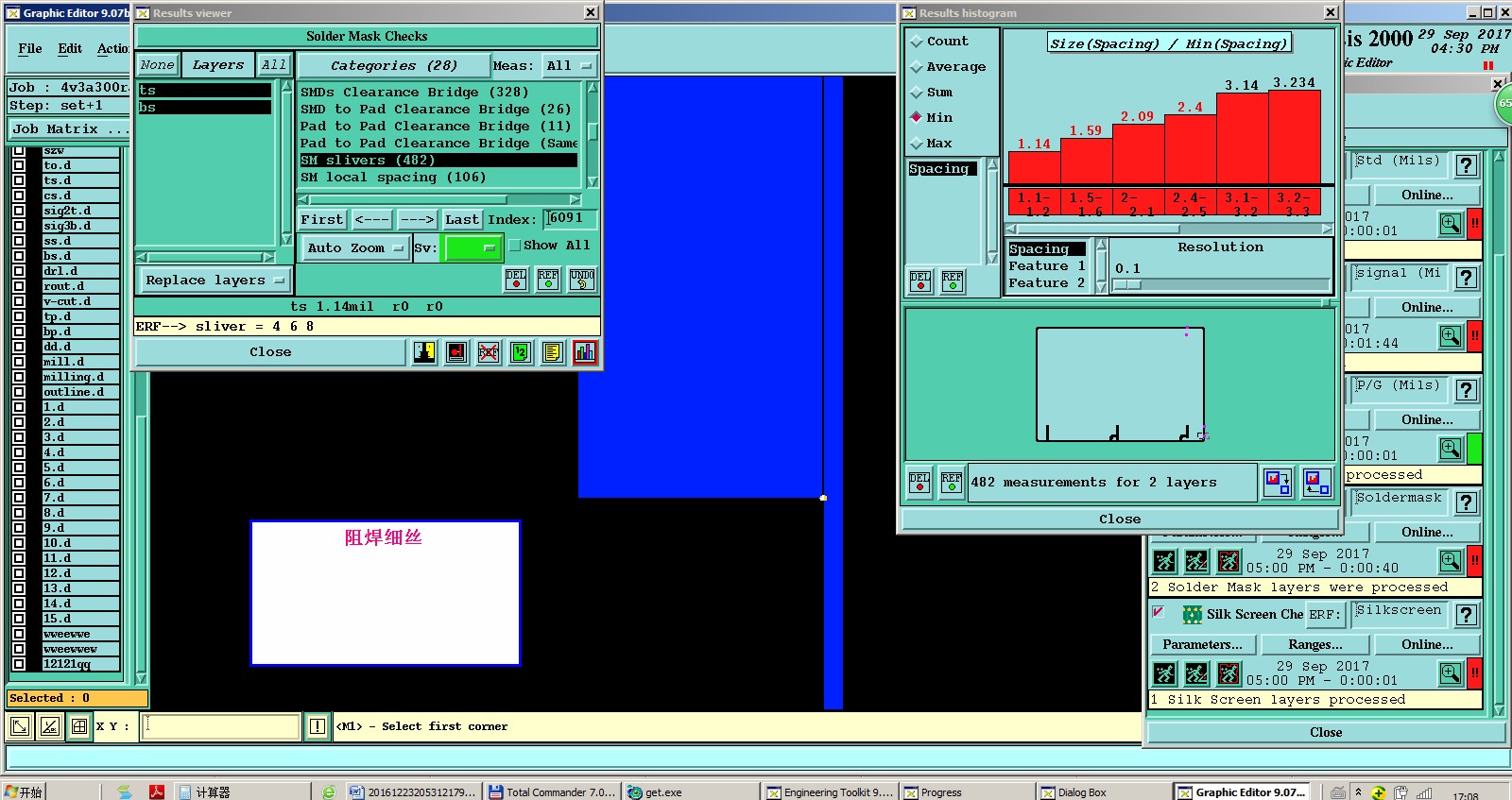The height and width of the screenshot is (800, 1512).
Task: Click the green numbered page icon
Action: [x=521, y=352]
